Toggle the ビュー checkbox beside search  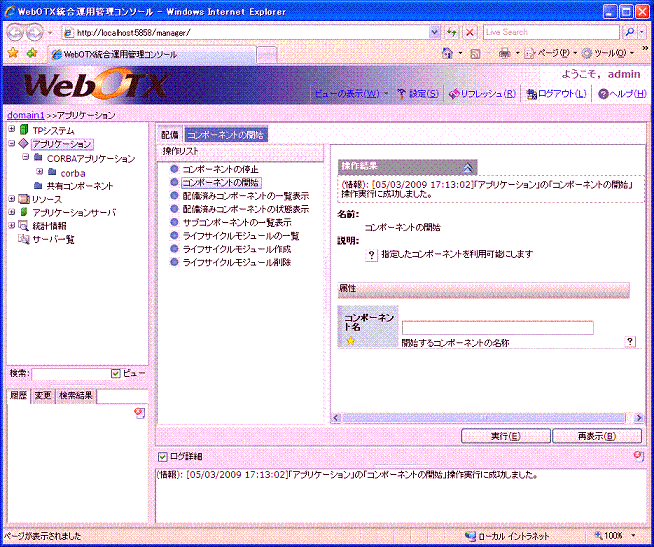(116, 373)
